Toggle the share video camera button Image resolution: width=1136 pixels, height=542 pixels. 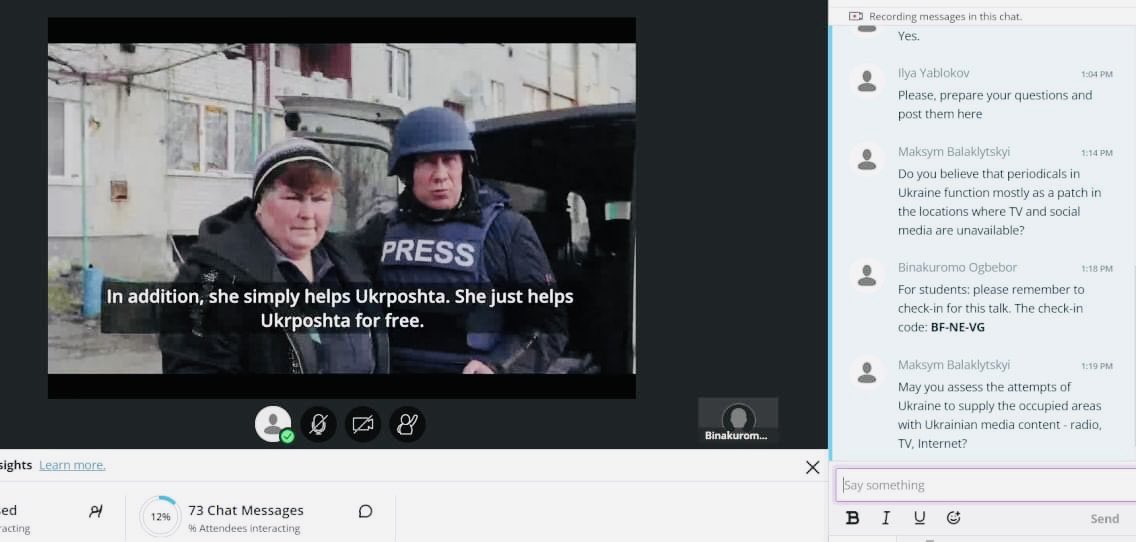tap(362, 425)
